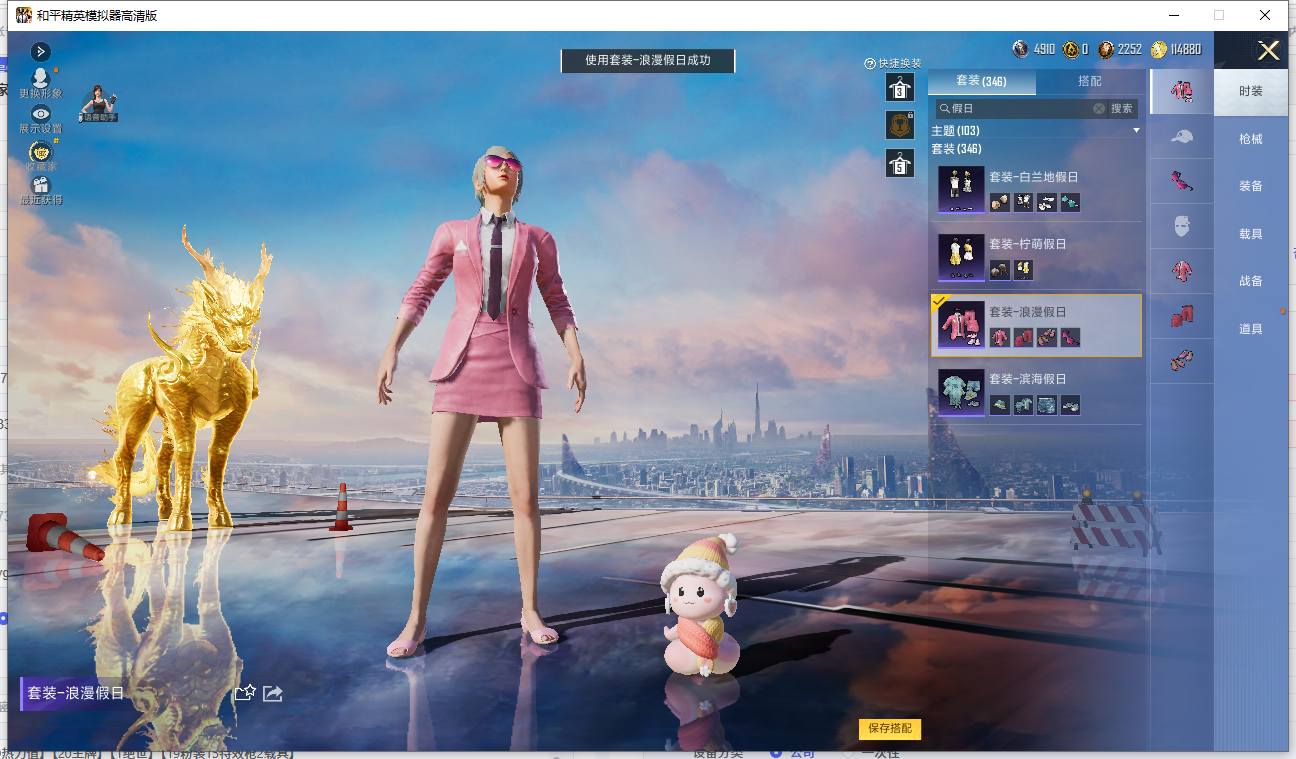Select the 套装-滨海假日 outfit thumbnail

pyautogui.click(x=961, y=393)
